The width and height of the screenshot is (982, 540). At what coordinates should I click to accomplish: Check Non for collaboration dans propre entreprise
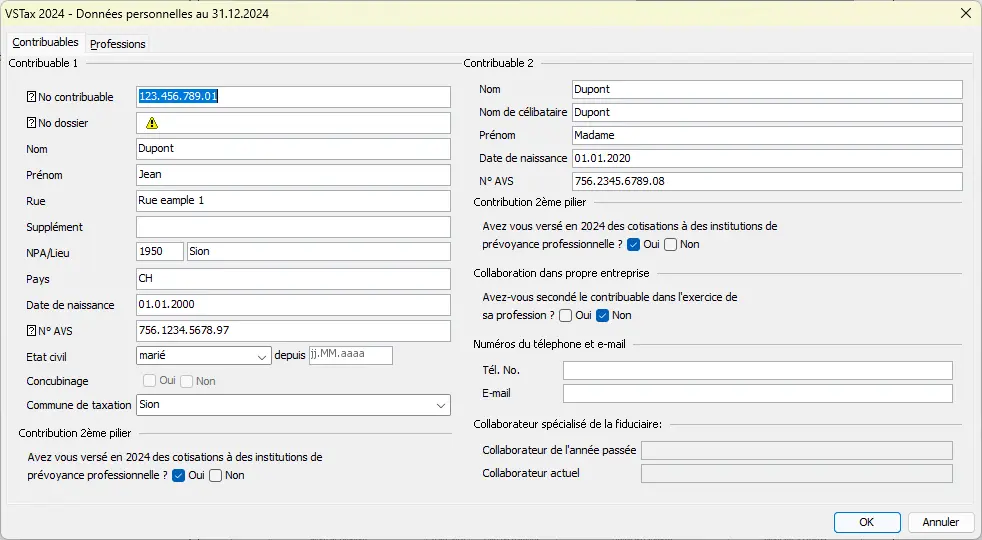[x=602, y=315]
